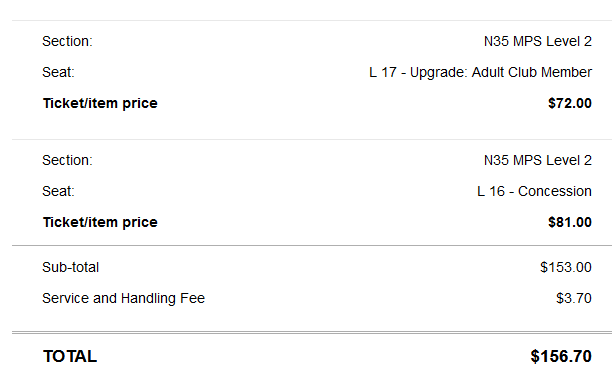Image resolution: width=612 pixels, height=370 pixels.
Task: Click the second Section label
Action: 67,160
